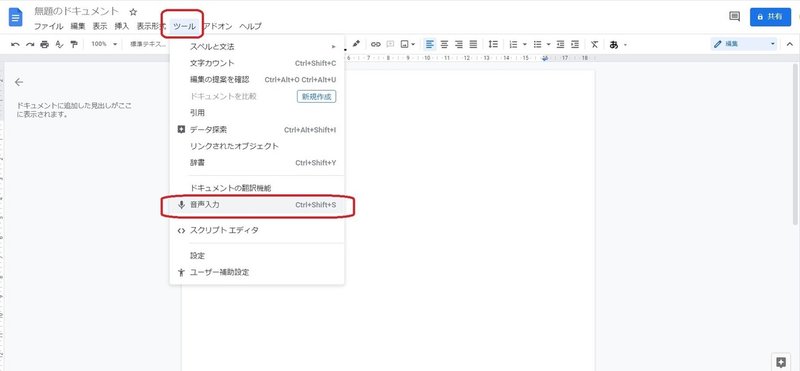800x371 pixels.
Task: Open ユーザー補助設定
Action: point(257,272)
